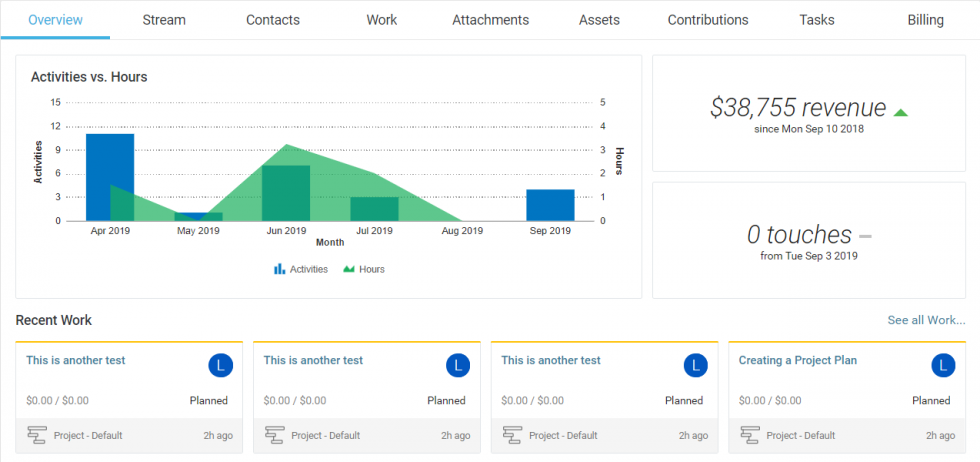Click the Activities bar chart legend icon

click(x=279, y=269)
